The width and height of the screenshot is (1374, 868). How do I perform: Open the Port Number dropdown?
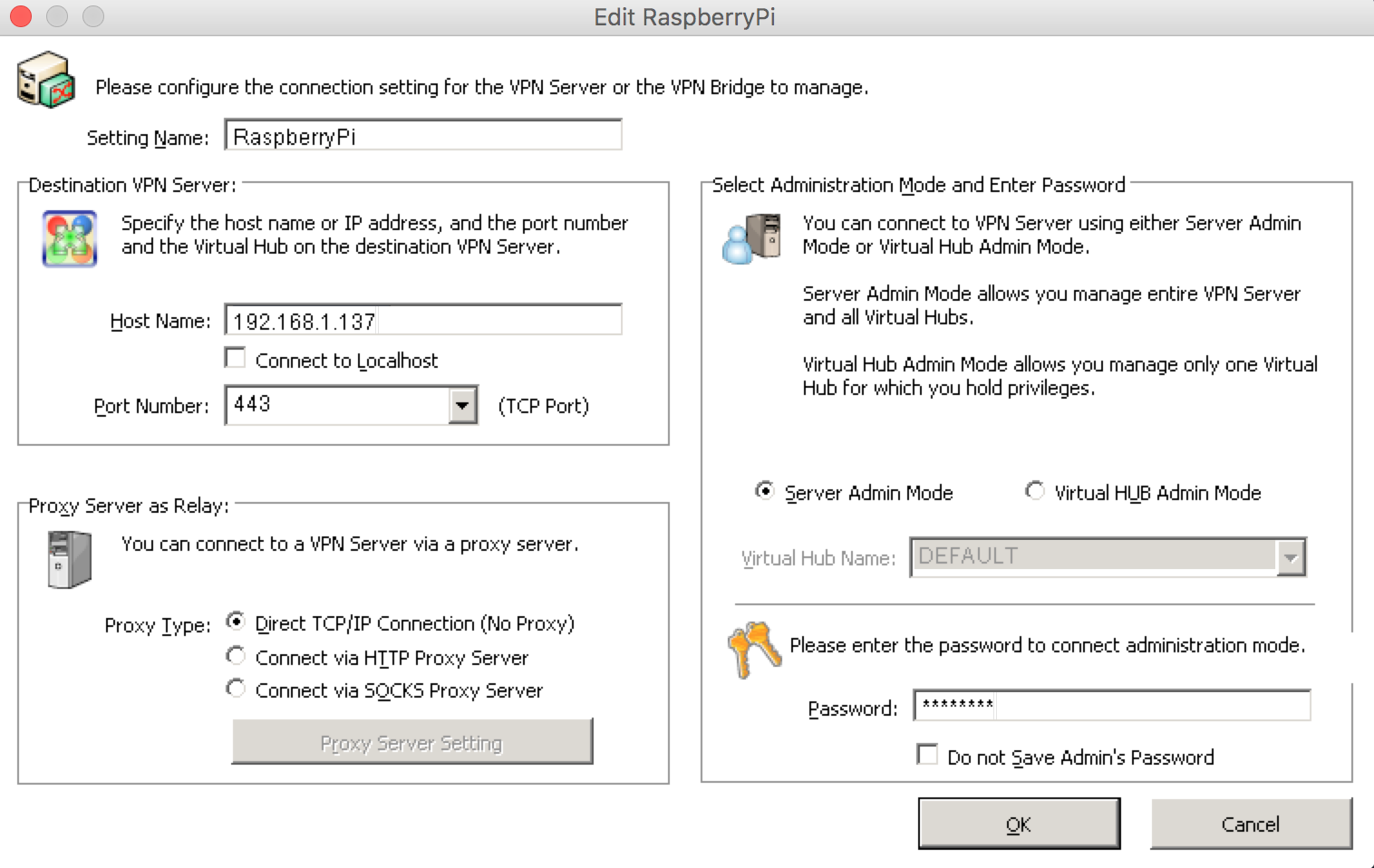pyautogui.click(x=462, y=405)
